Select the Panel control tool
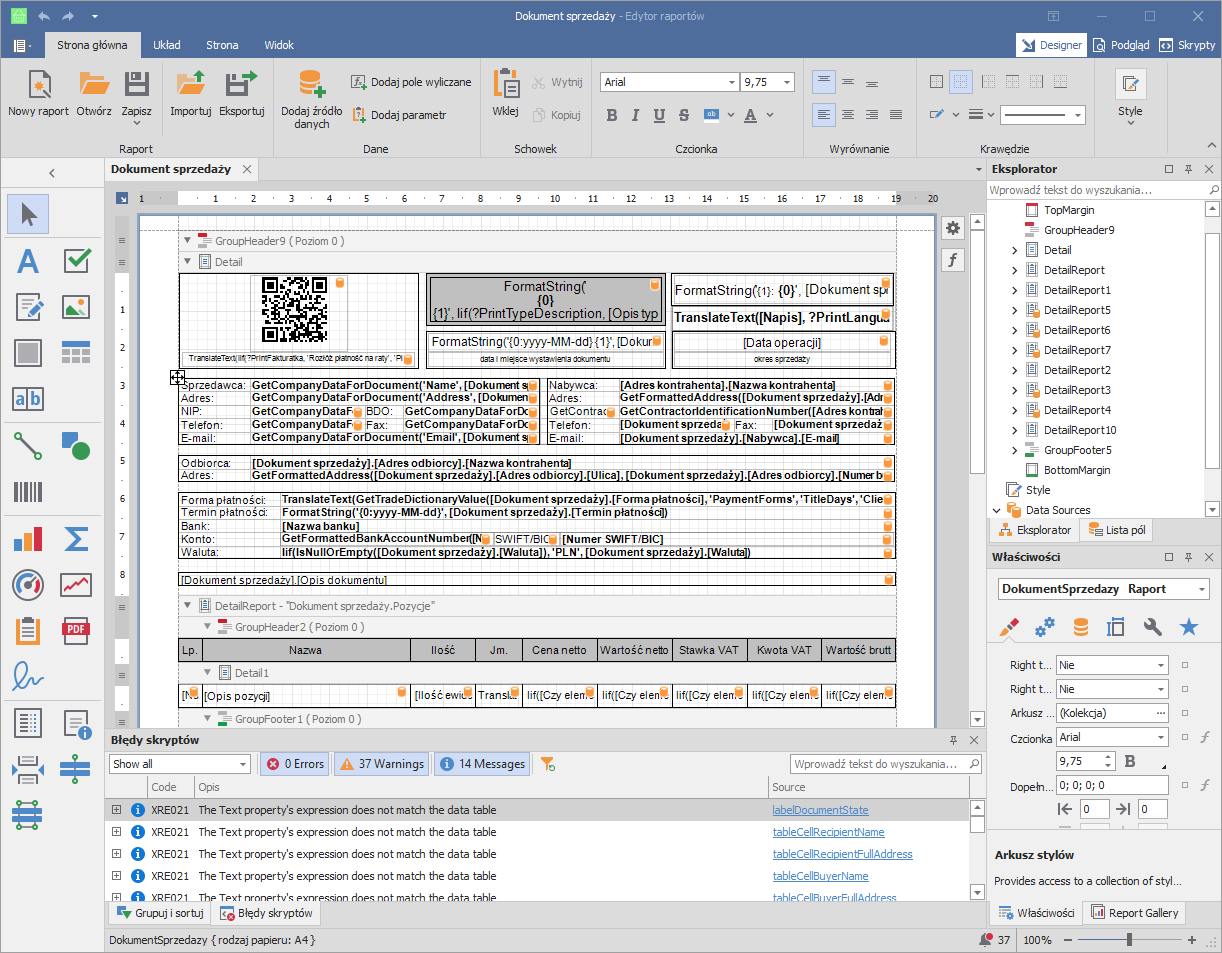The width and height of the screenshot is (1222, 953). pos(28,353)
